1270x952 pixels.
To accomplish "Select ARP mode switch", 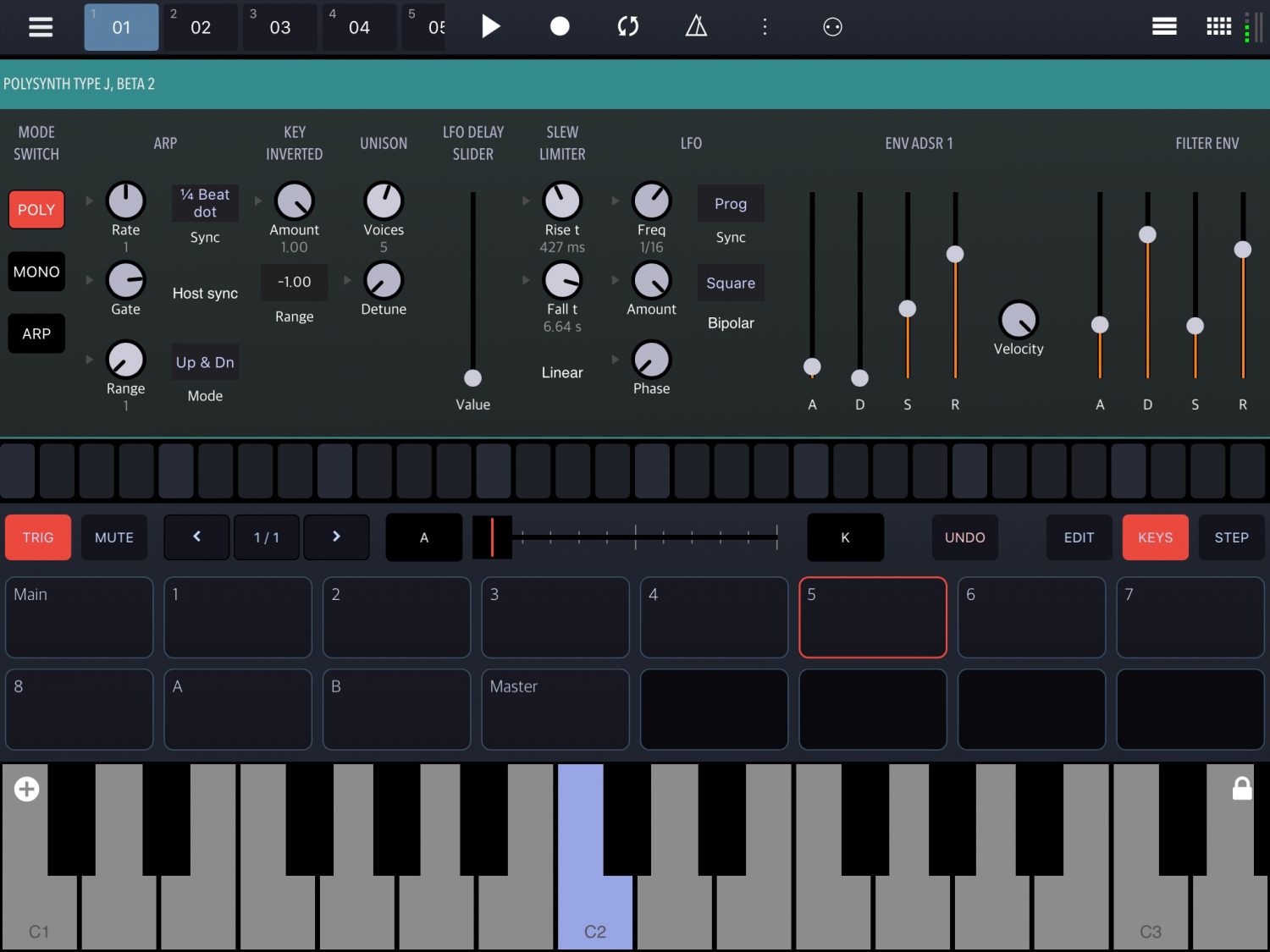I will tap(36, 333).
